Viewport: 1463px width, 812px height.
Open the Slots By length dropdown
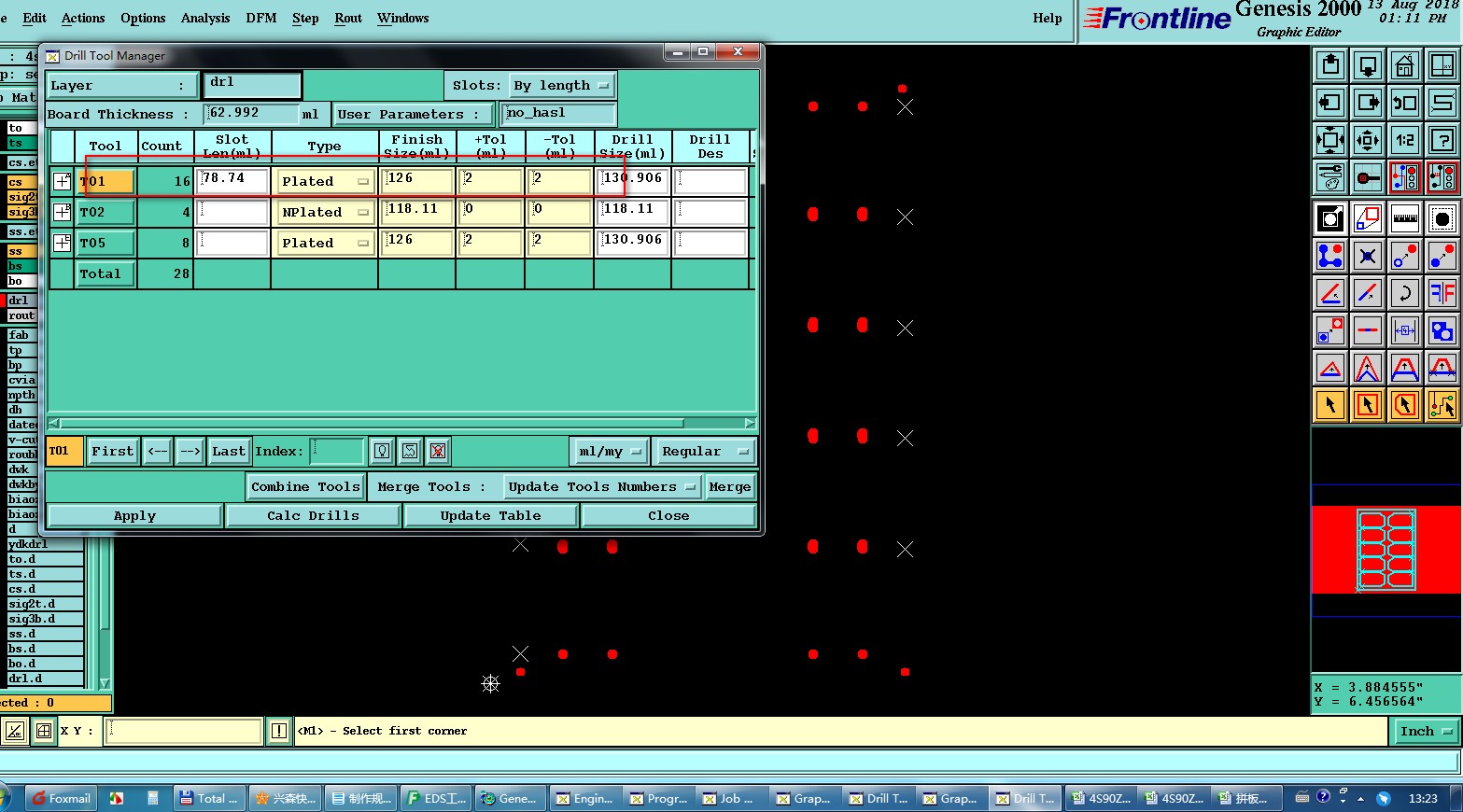(562, 86)
